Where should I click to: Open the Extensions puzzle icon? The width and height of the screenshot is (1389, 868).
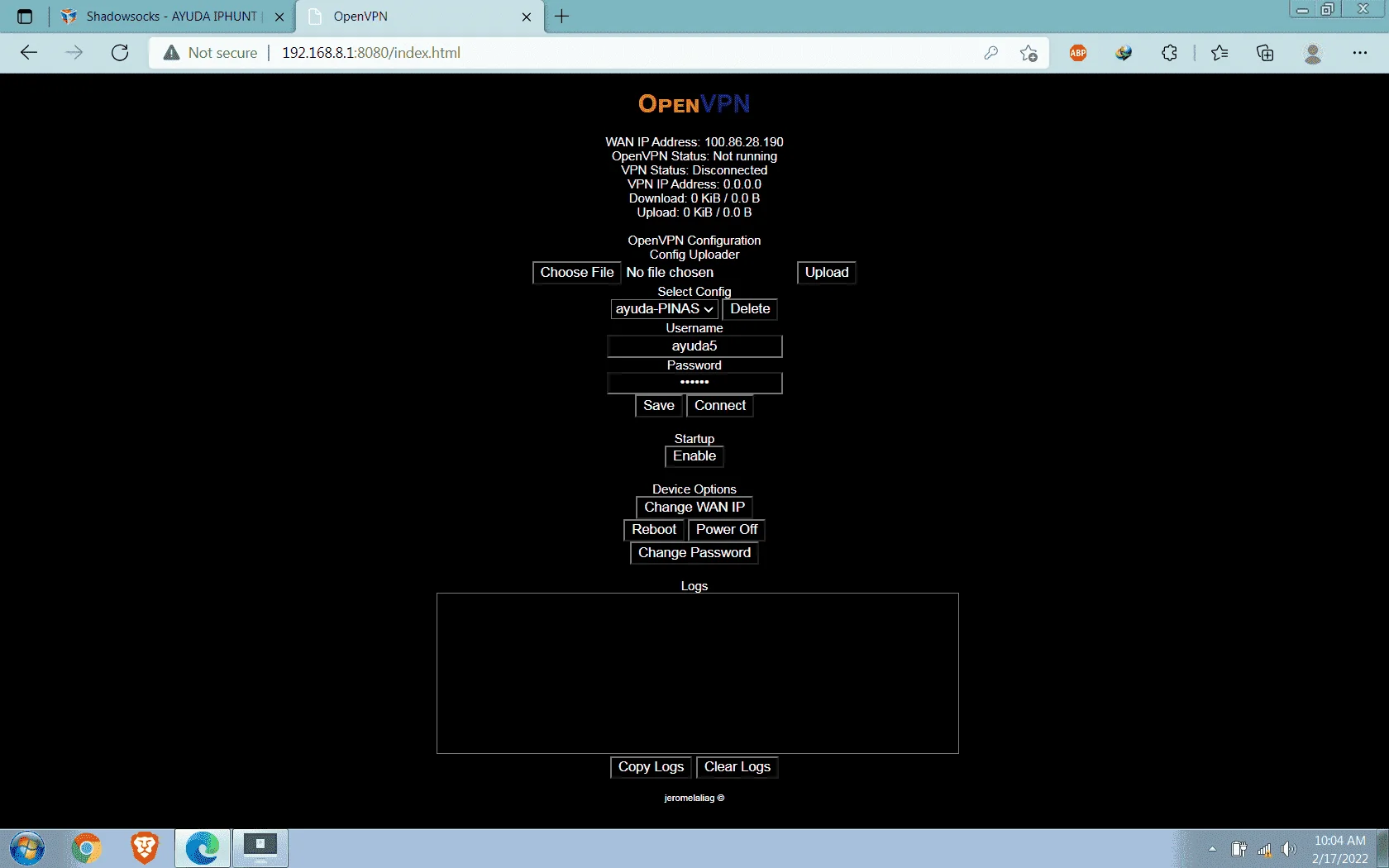pos(1169,53)
